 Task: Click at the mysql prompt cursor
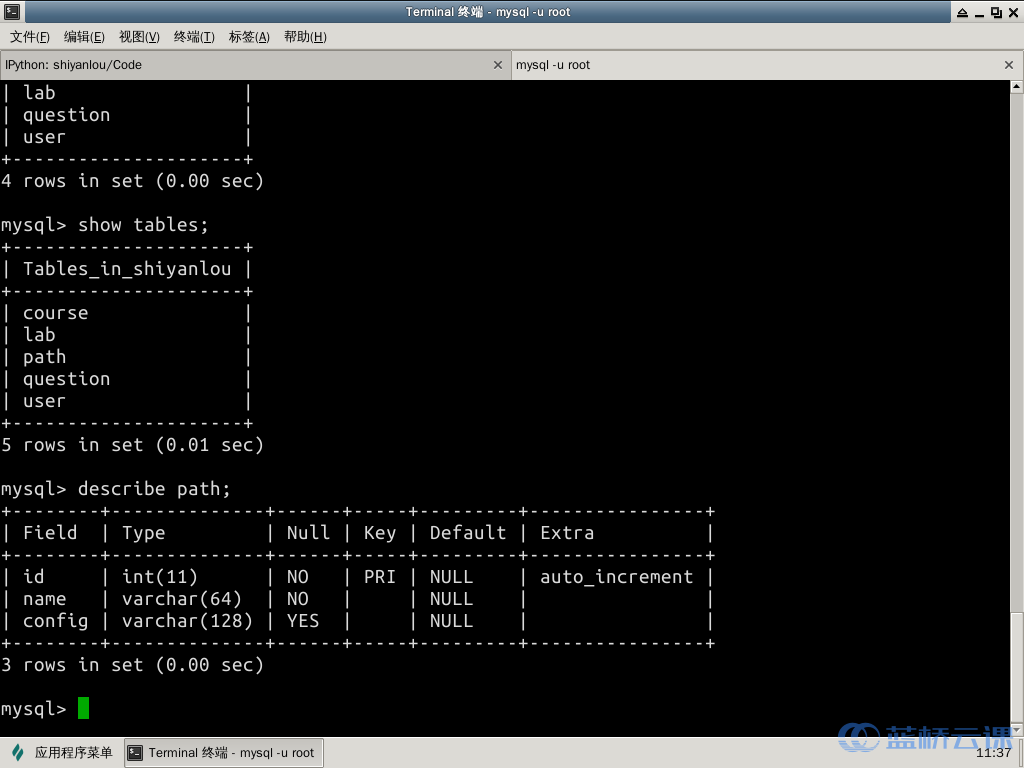(83, 709)
